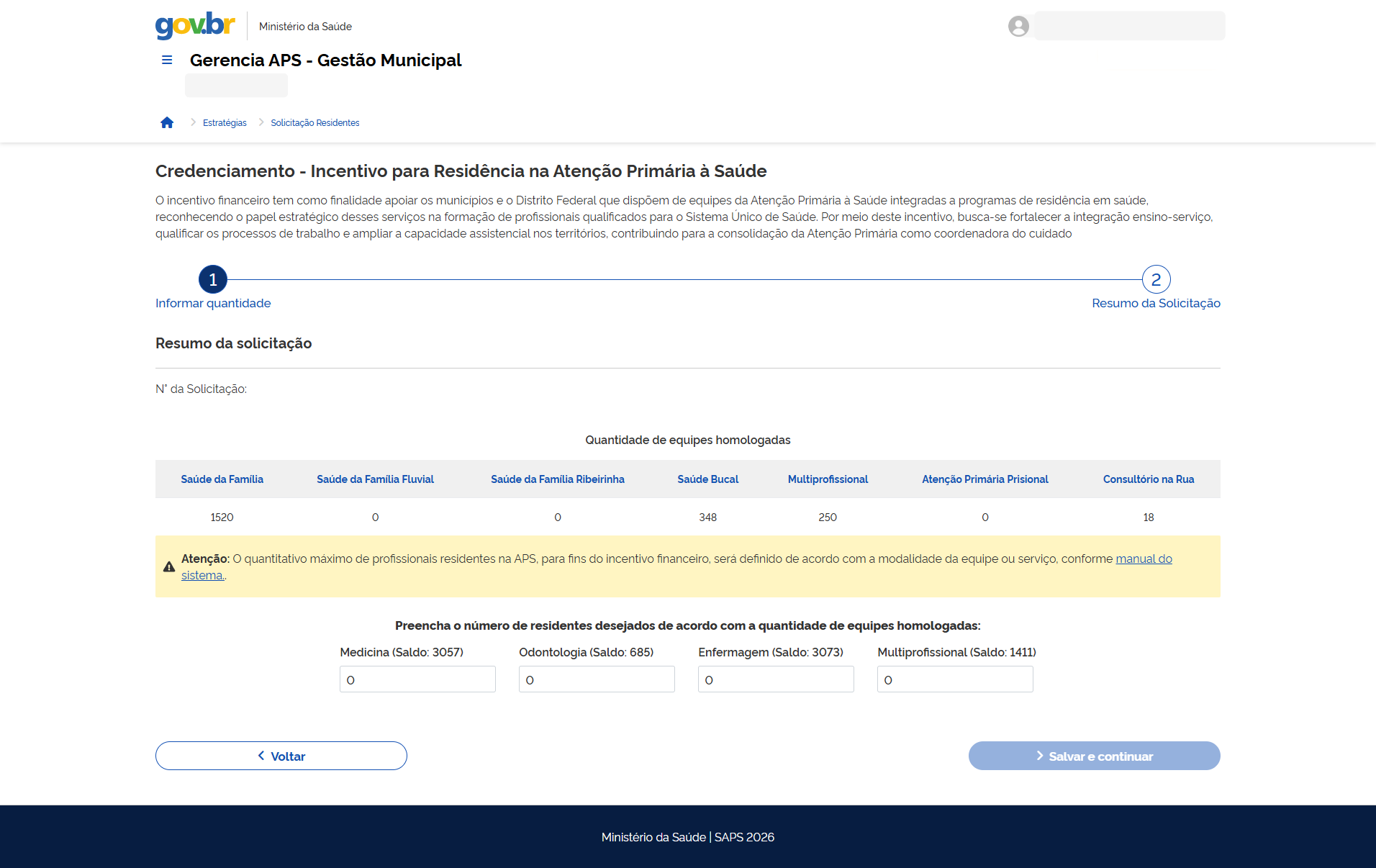Click the Resumo da Solicitação step label
The image size is (1376, 868).
1156,303
